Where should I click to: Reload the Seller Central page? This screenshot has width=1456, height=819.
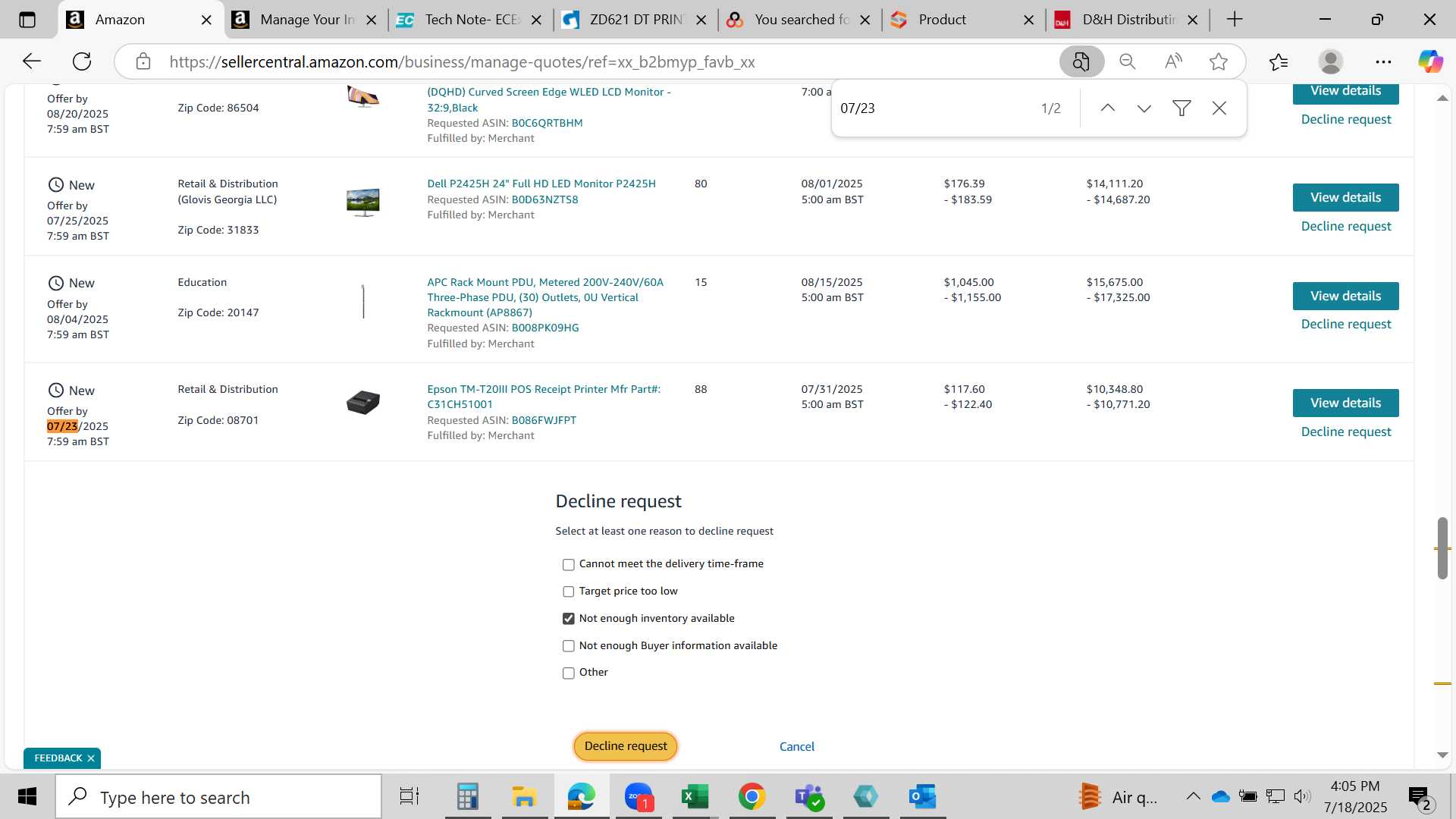pos(82,61)
